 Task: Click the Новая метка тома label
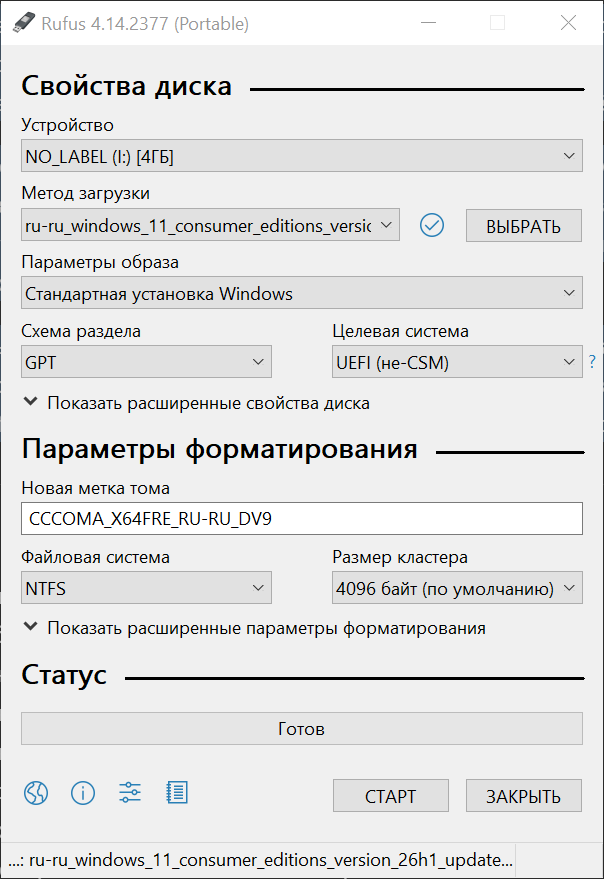[x=95, y=488]
